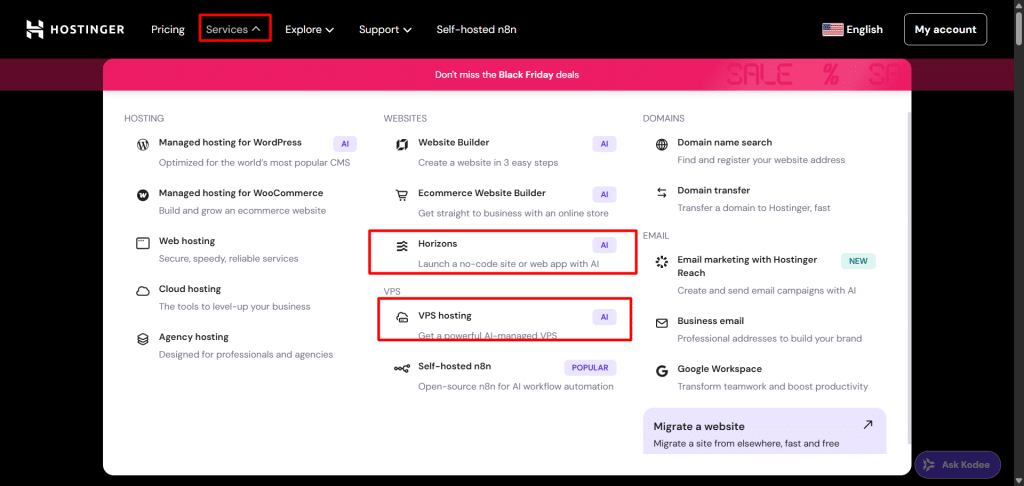Click the Hostinger Reach spinner icon

pos(662,262)
